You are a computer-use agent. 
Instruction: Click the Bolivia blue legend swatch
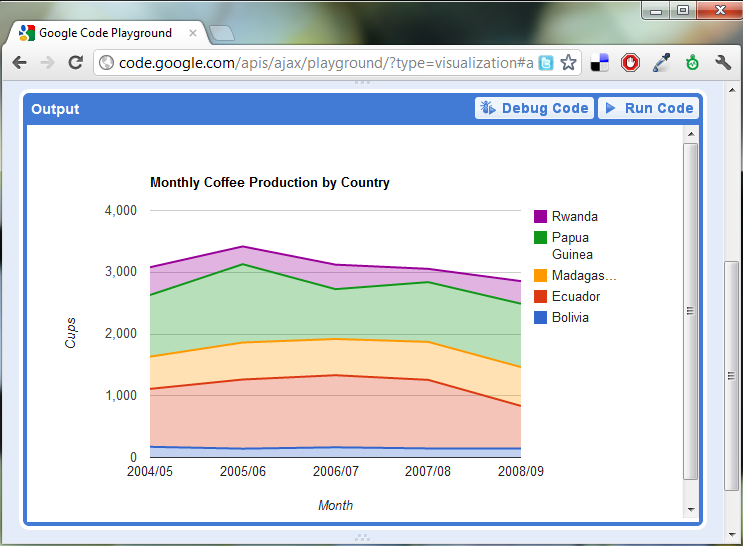(x=540, y=317)
